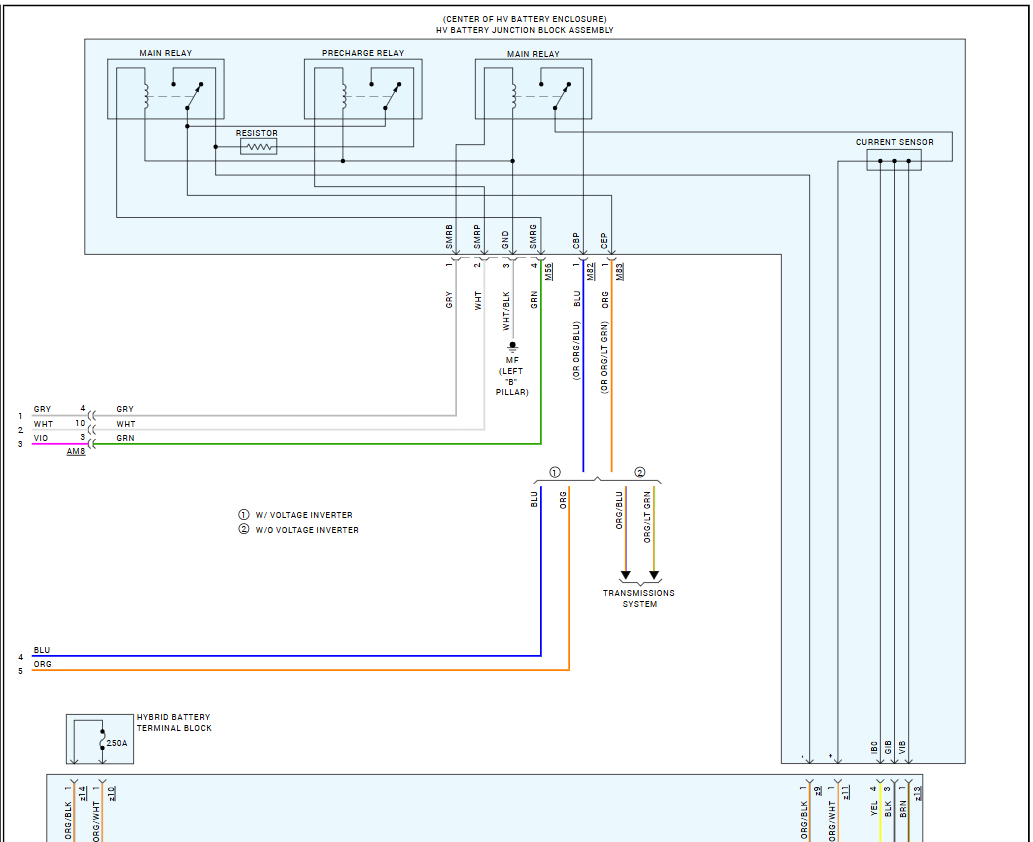Select connector reference 'M56'
The width and height of the screenshot is (1033, 842).
click(x=549, y=271)
